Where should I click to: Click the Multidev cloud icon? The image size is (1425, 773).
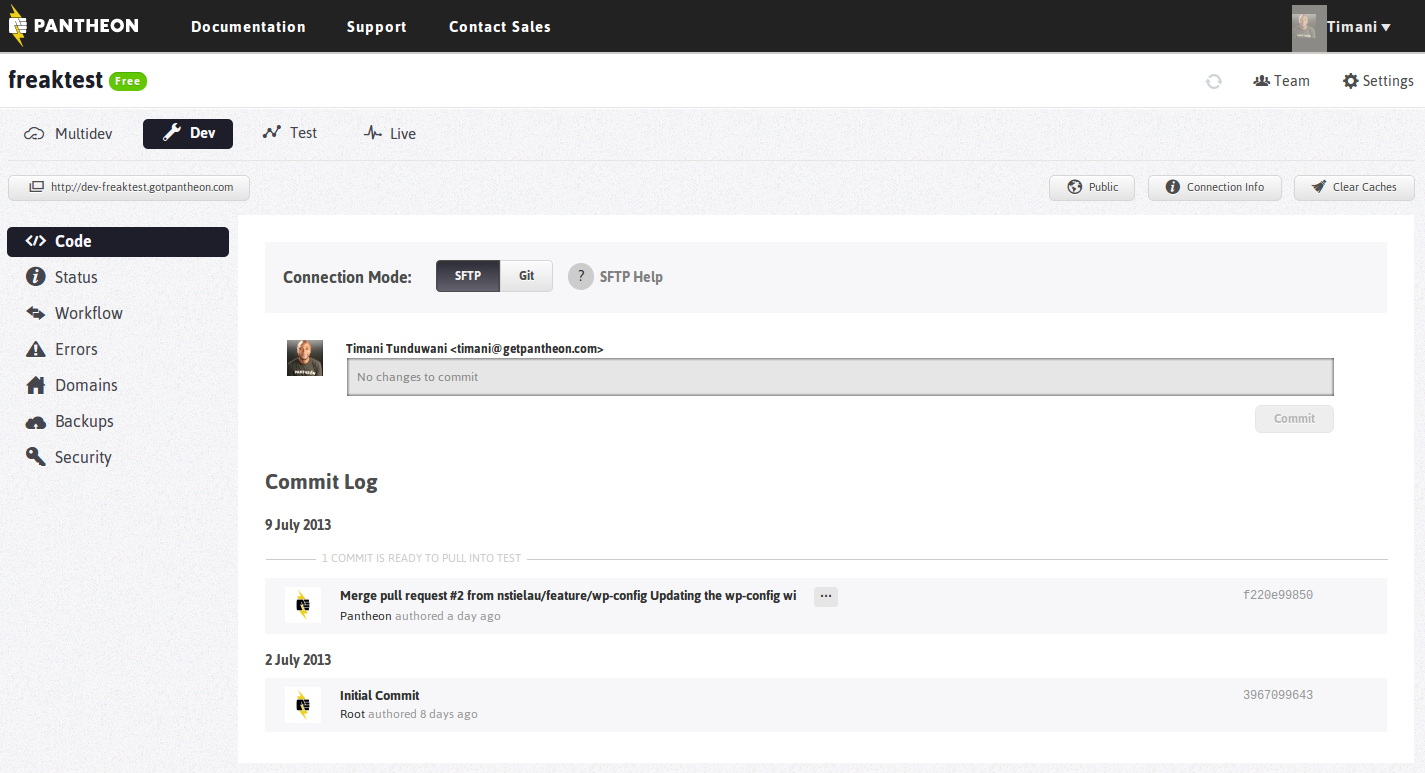point(35,134)
